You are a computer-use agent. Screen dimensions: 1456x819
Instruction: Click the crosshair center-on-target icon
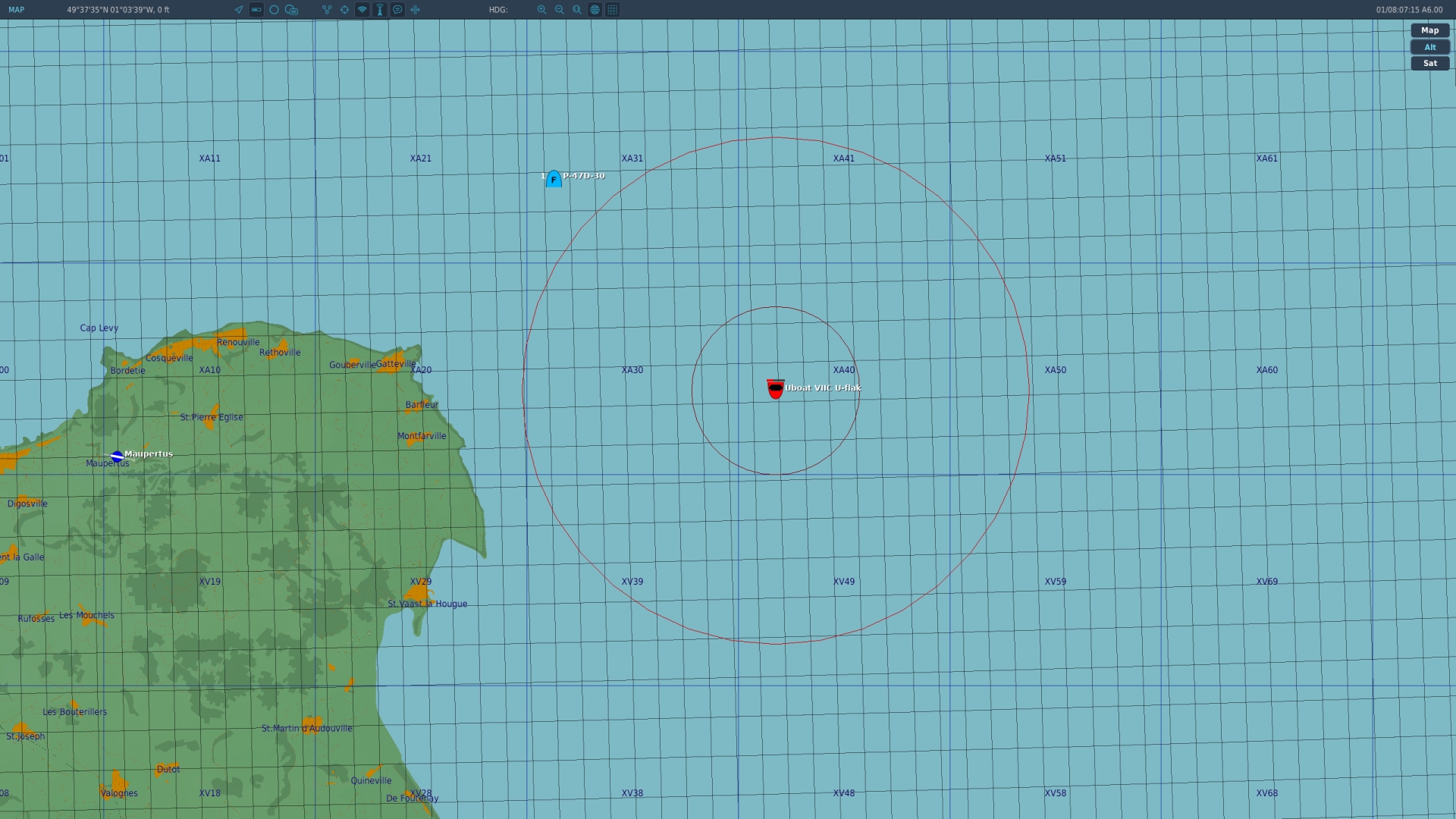pyautogui.click(x=344, y=10)
